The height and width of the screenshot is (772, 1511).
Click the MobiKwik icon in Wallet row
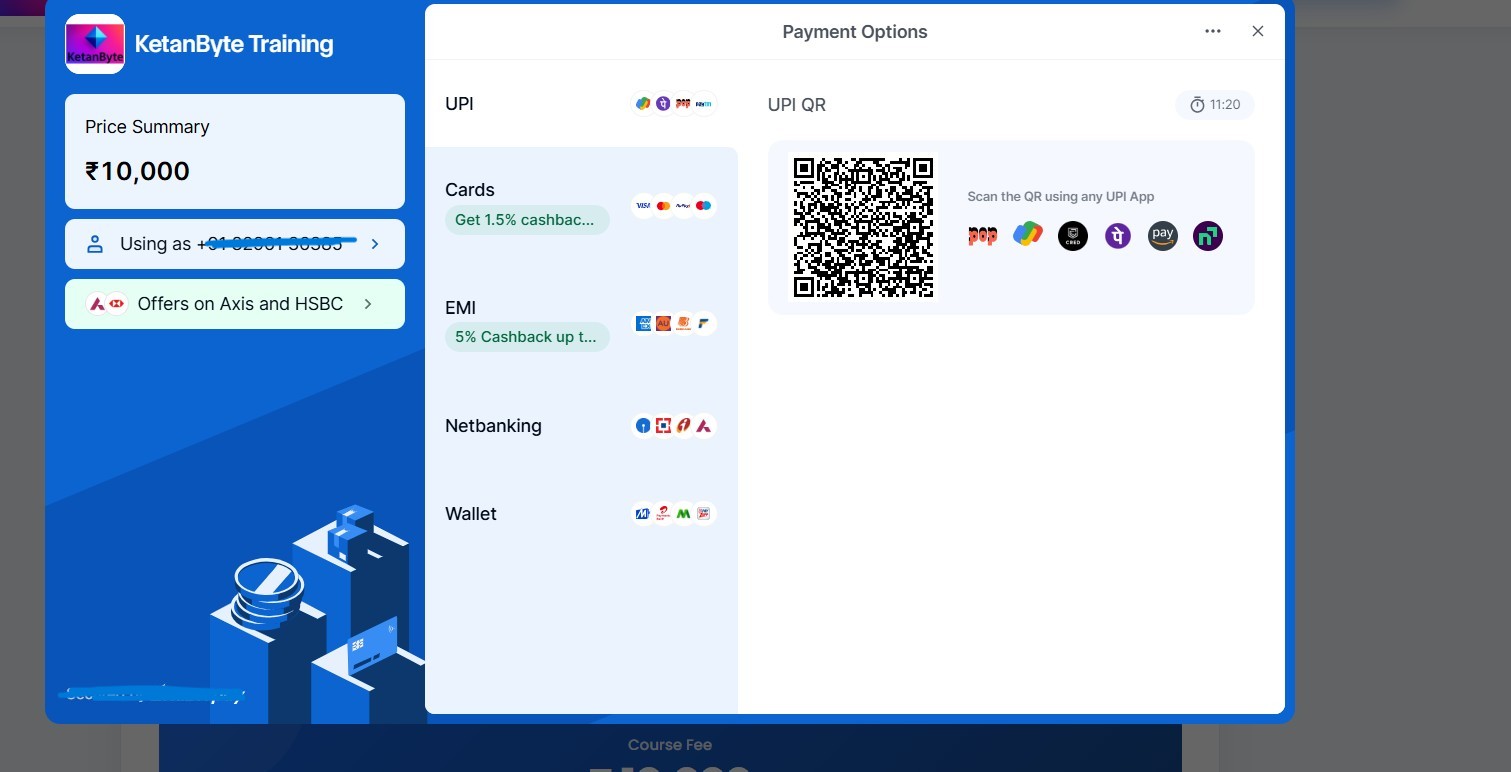(643, 514)
